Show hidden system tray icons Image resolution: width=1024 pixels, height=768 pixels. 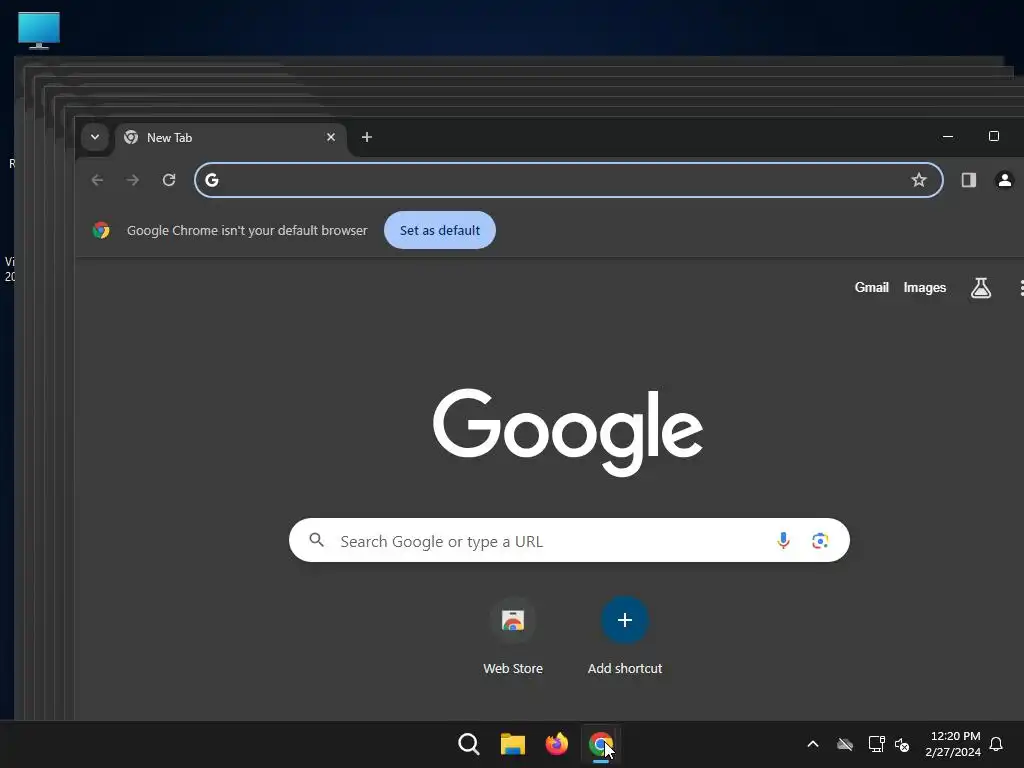click(x=813, y=744)
